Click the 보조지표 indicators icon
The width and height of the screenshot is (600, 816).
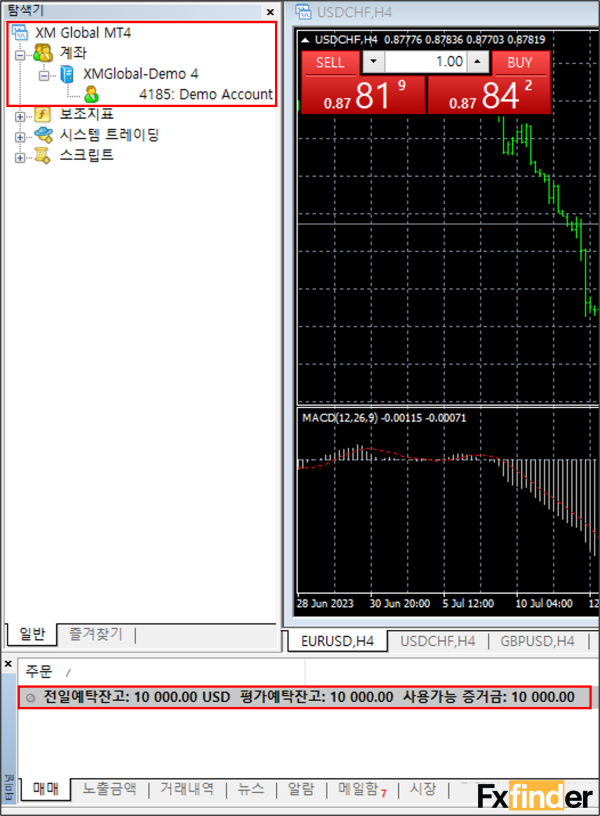(43, 114)
